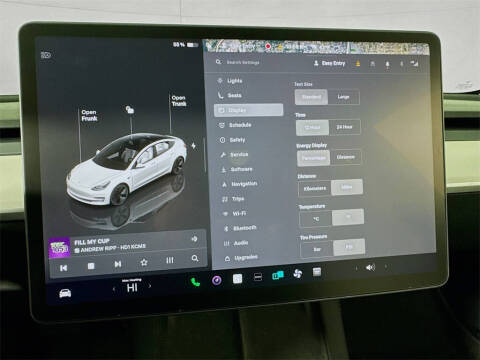Open Navigation settings
The width and height of the screenshot is (480, 360).
point(240,184)
